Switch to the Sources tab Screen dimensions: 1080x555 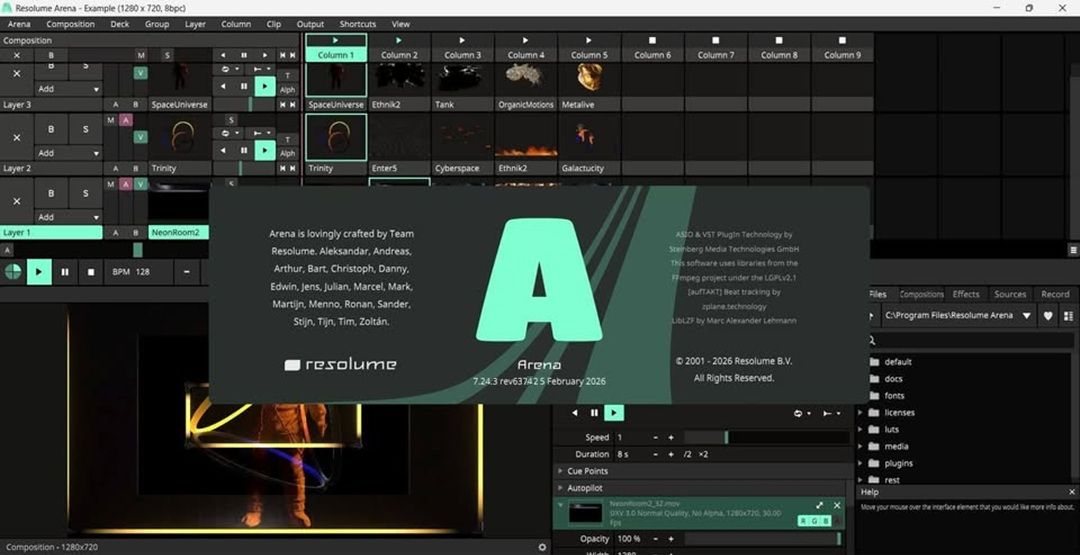point(1010,294)
